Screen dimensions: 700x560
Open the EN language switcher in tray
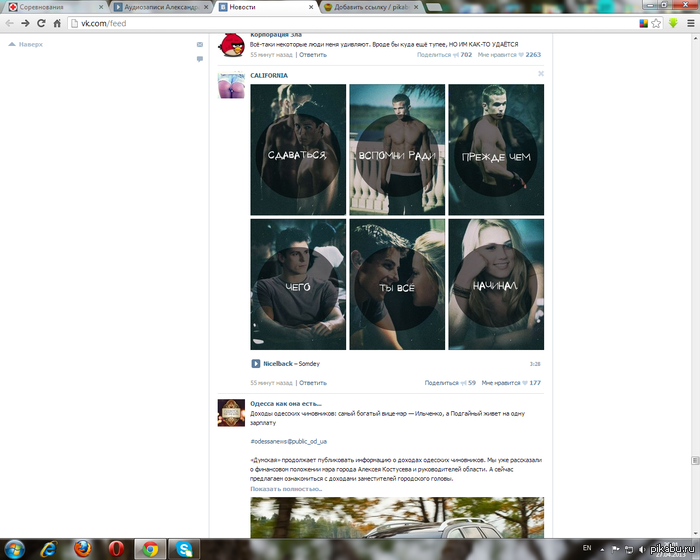pos(587,548)
